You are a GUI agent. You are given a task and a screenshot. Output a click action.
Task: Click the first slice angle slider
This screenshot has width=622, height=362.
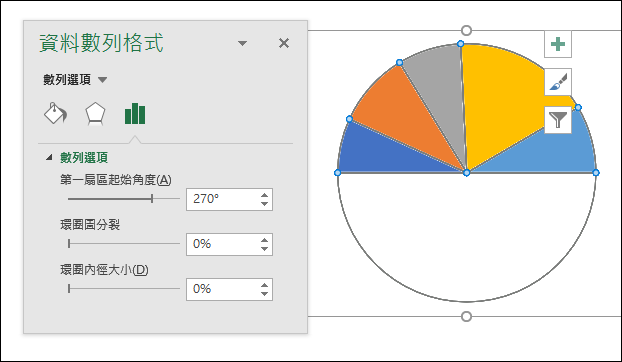click(x=124, y=199)
